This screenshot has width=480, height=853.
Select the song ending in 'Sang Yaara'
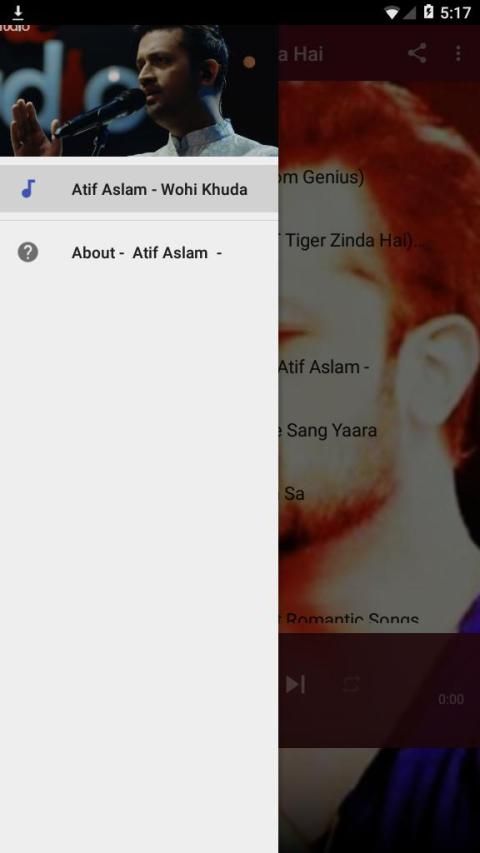(x=379, y=430)
